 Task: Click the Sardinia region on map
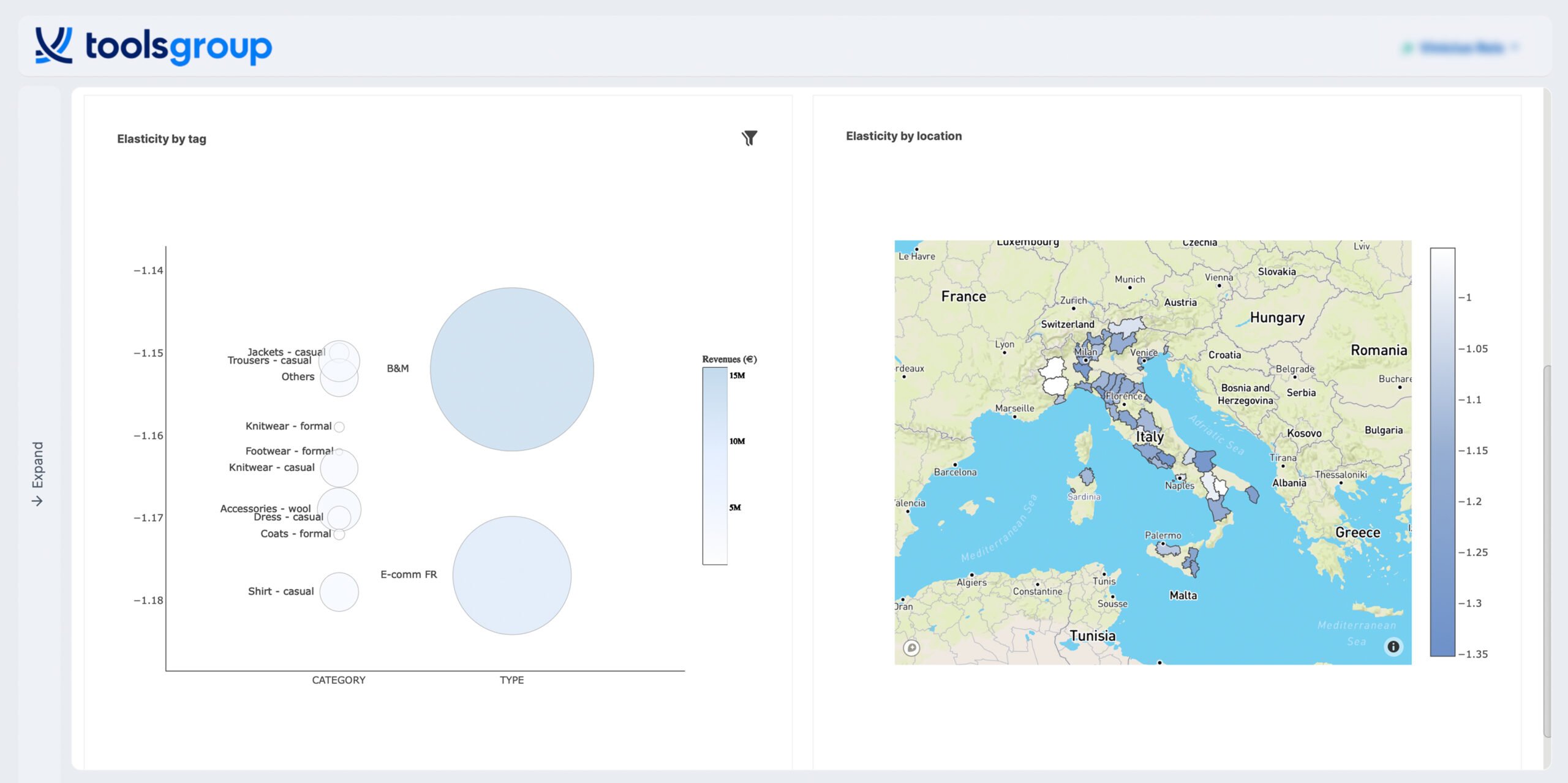[x=1084, y=496]
